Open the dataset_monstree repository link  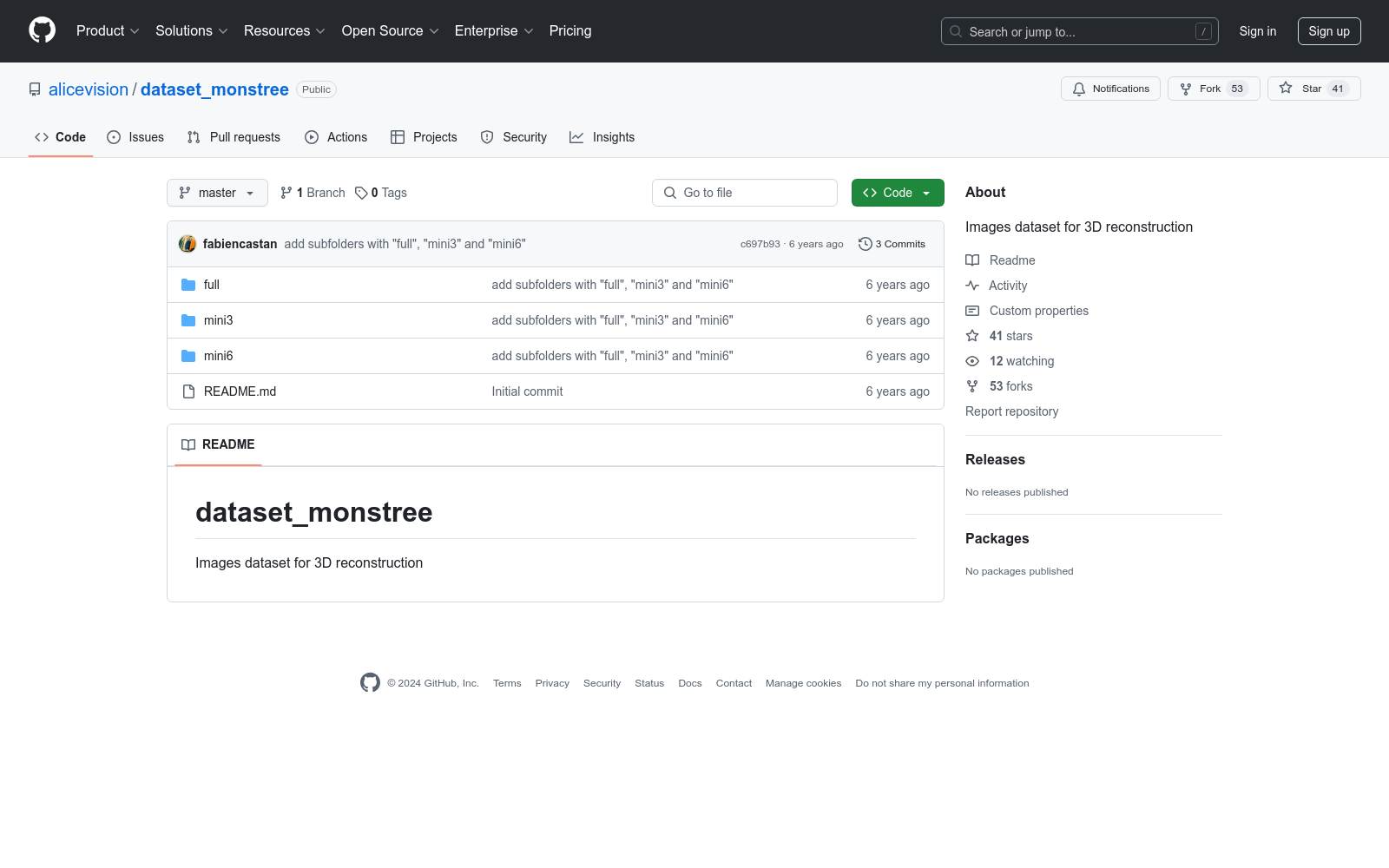tap(214, 89)
